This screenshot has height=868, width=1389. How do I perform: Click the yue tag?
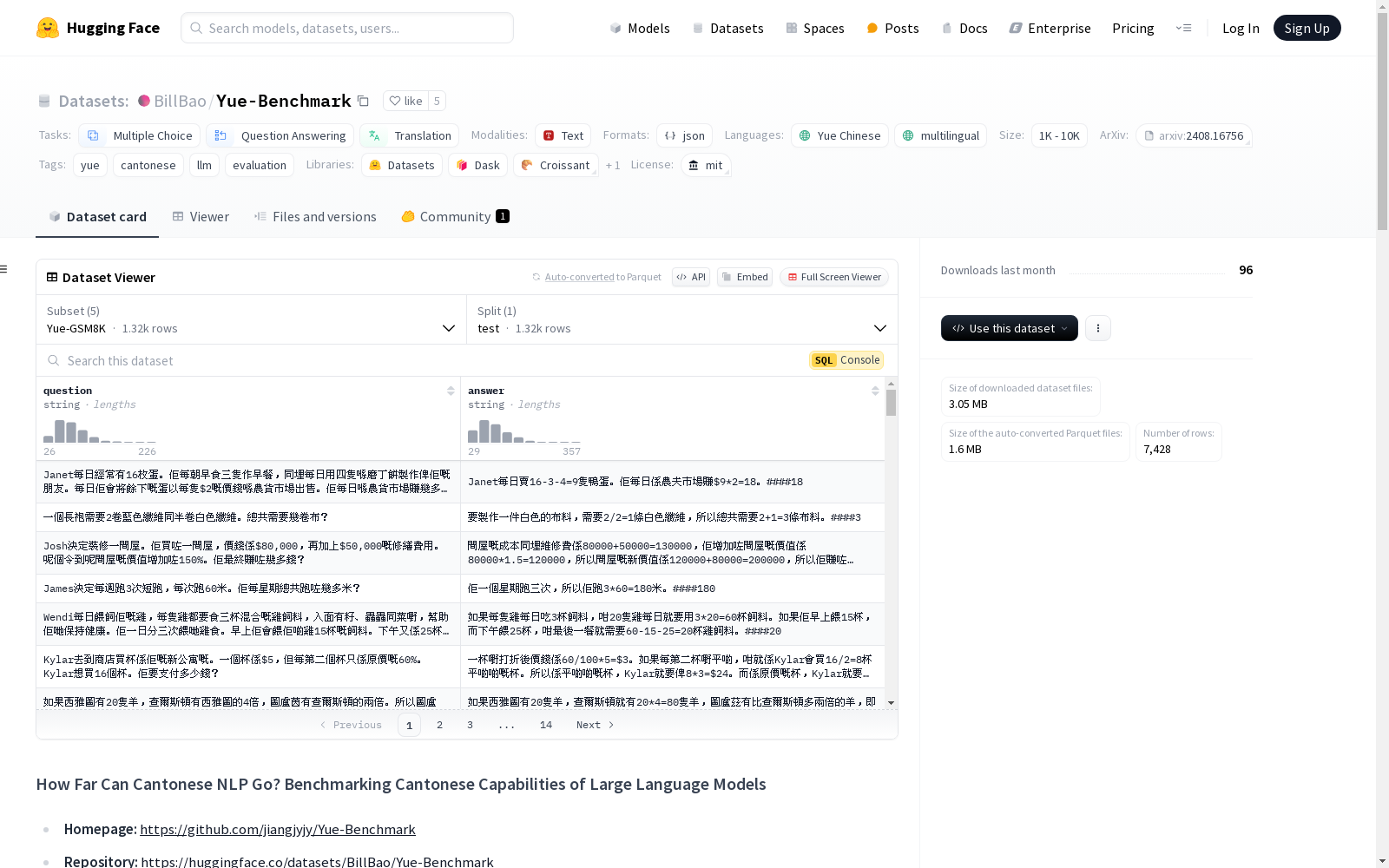[x=90, y=165]
